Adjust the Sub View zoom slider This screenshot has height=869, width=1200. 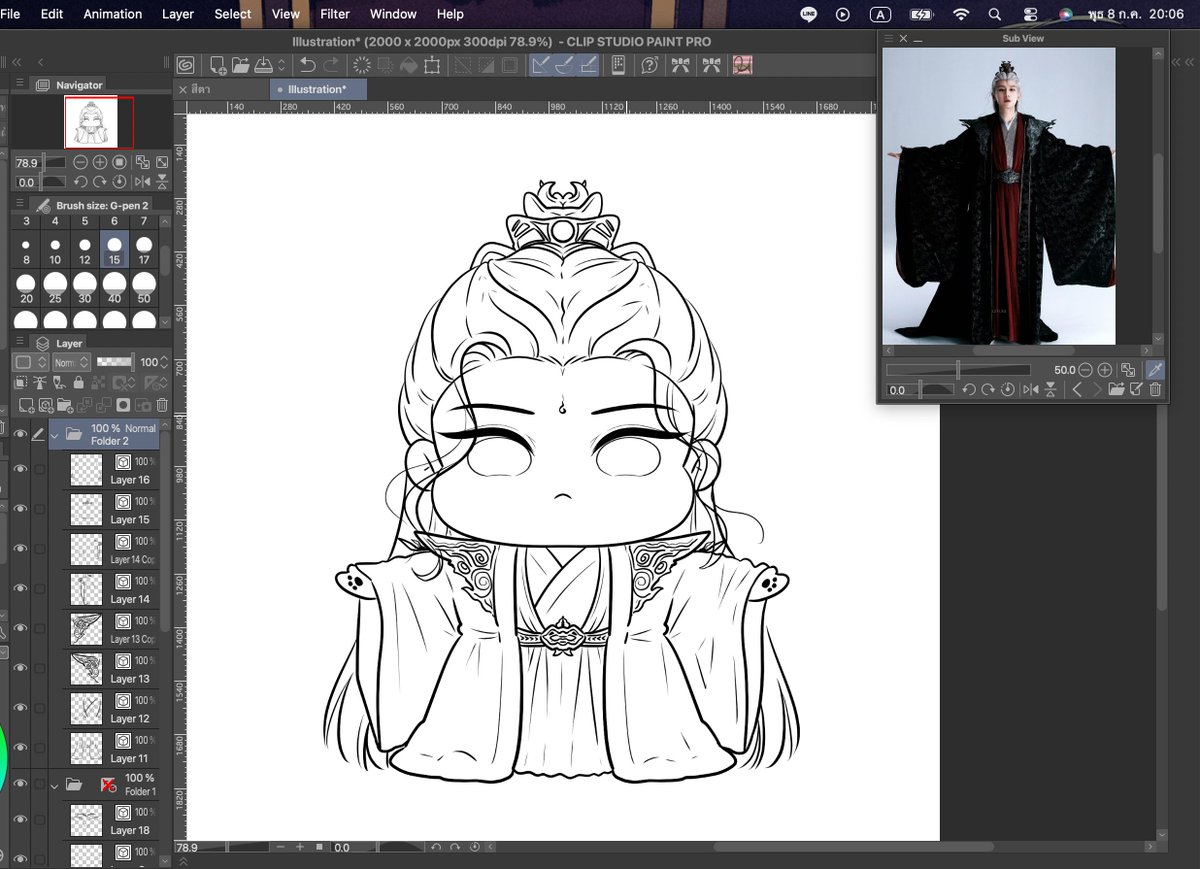click(x=958, y=370)
